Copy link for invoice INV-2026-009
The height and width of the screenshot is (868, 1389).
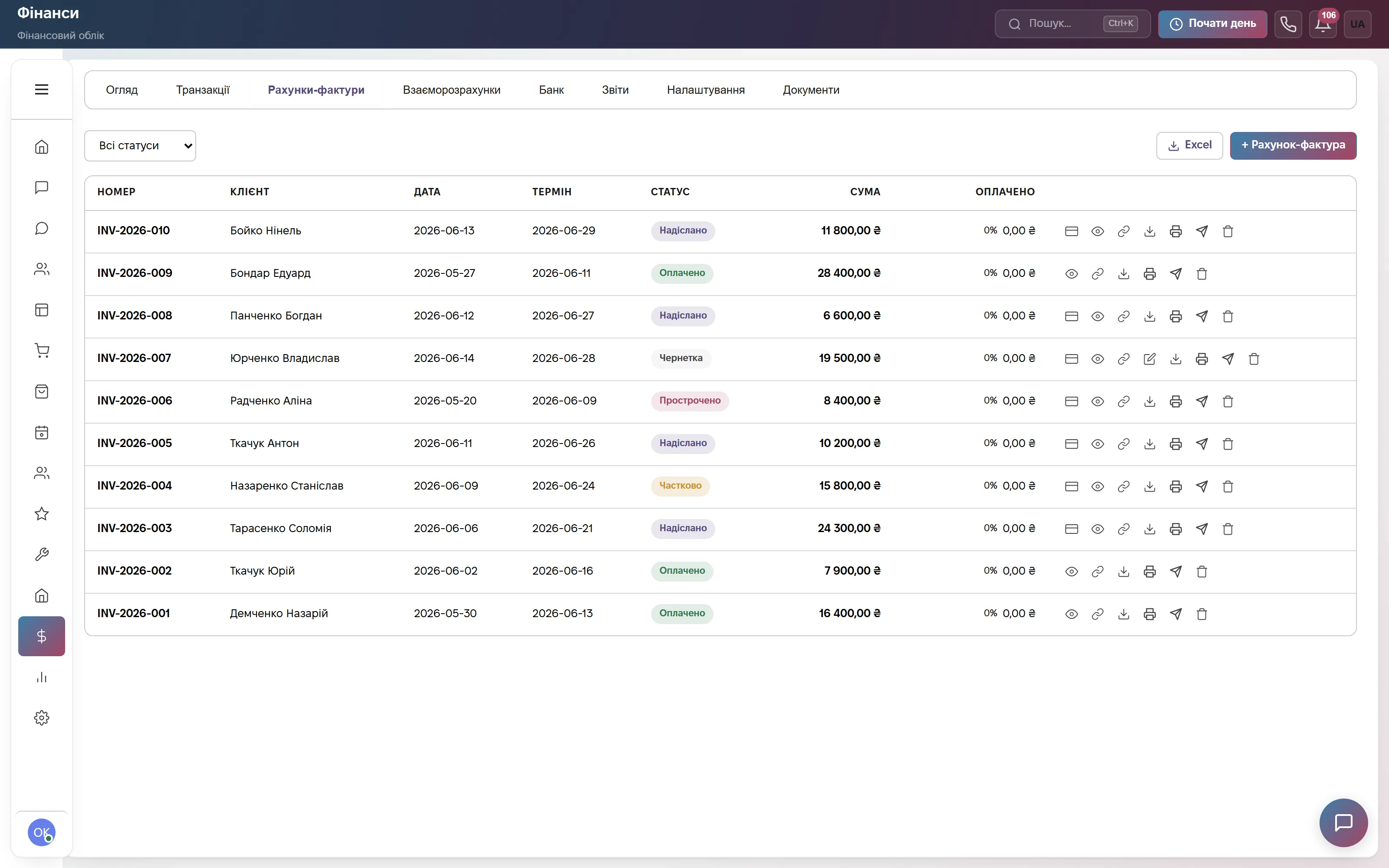click(1097, 274)
